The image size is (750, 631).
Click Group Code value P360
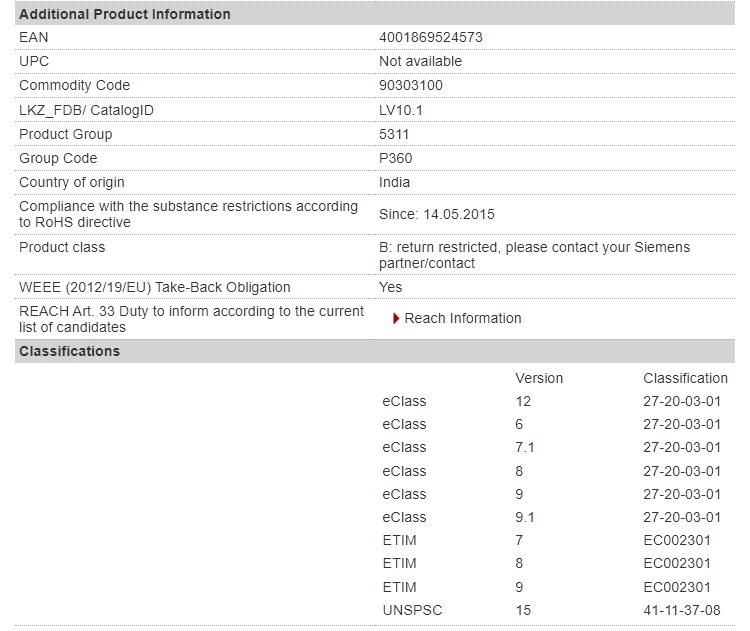(x=395, y=158)
